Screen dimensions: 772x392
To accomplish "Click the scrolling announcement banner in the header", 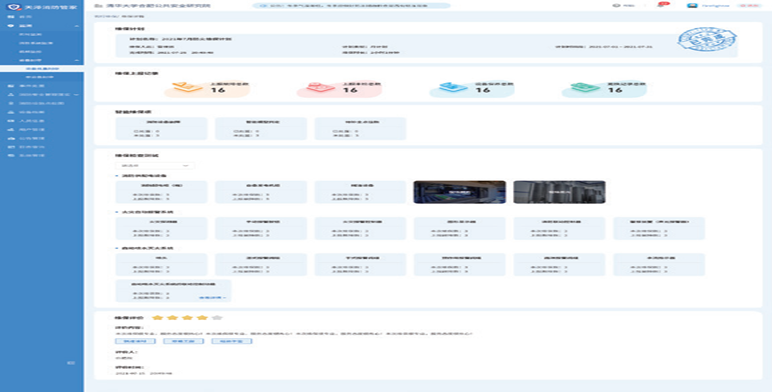I will (352, 5).
